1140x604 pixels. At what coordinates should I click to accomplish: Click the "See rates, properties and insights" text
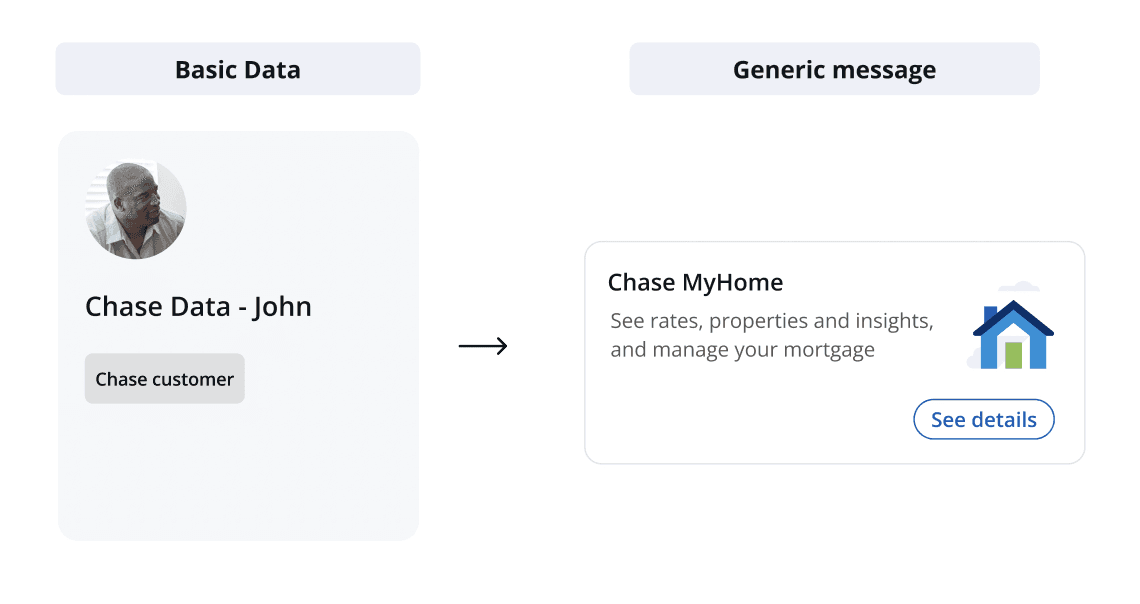[771, 322]
